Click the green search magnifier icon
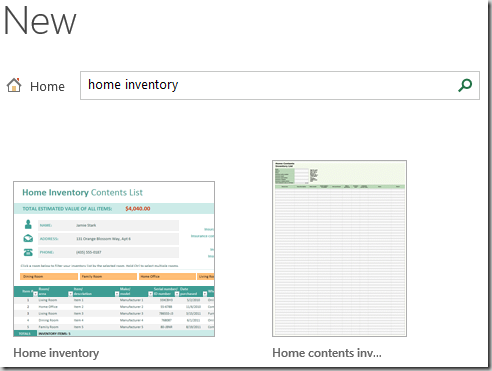 click(465, 85)
